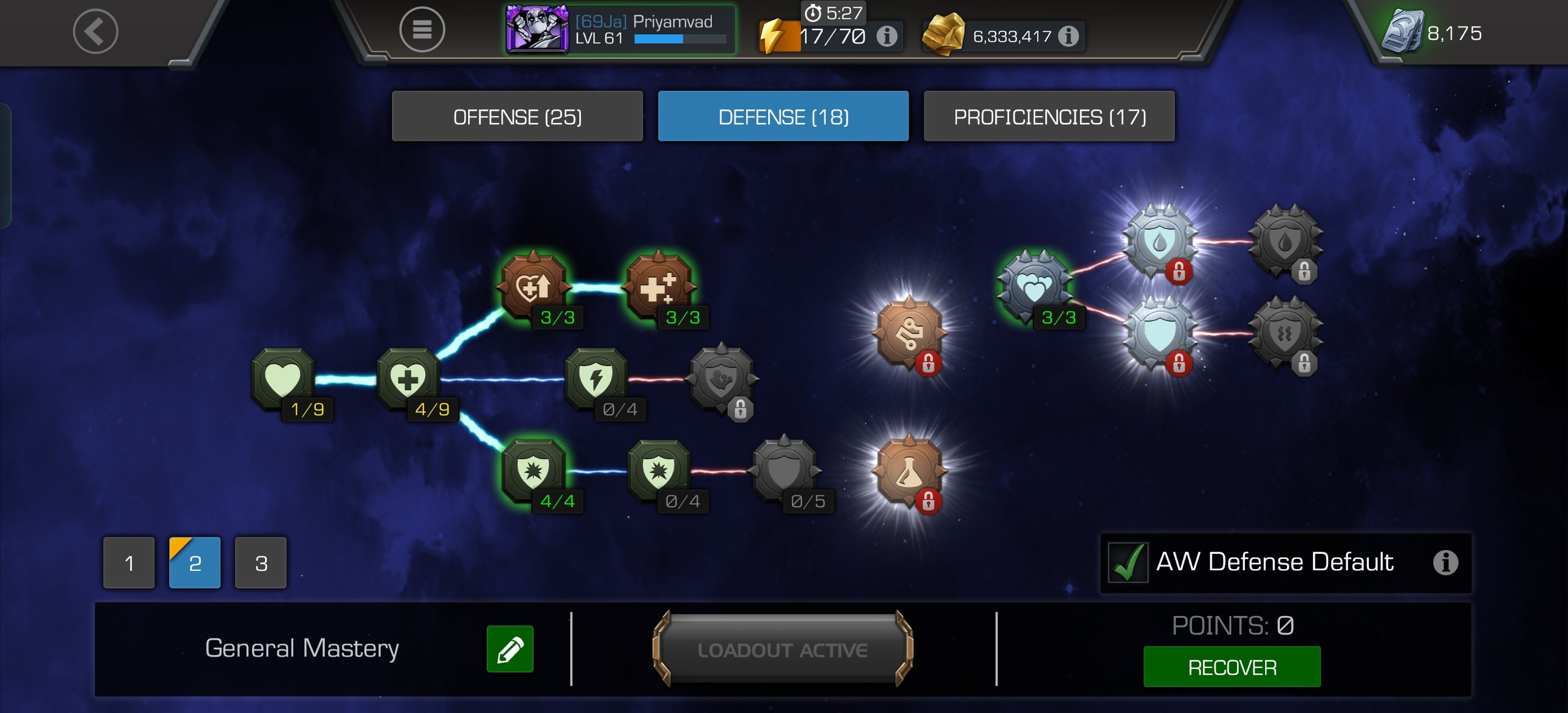The height and width of the screenshot is (713, 1568).
Task: Show energy info details
Action: coord(886,36)
